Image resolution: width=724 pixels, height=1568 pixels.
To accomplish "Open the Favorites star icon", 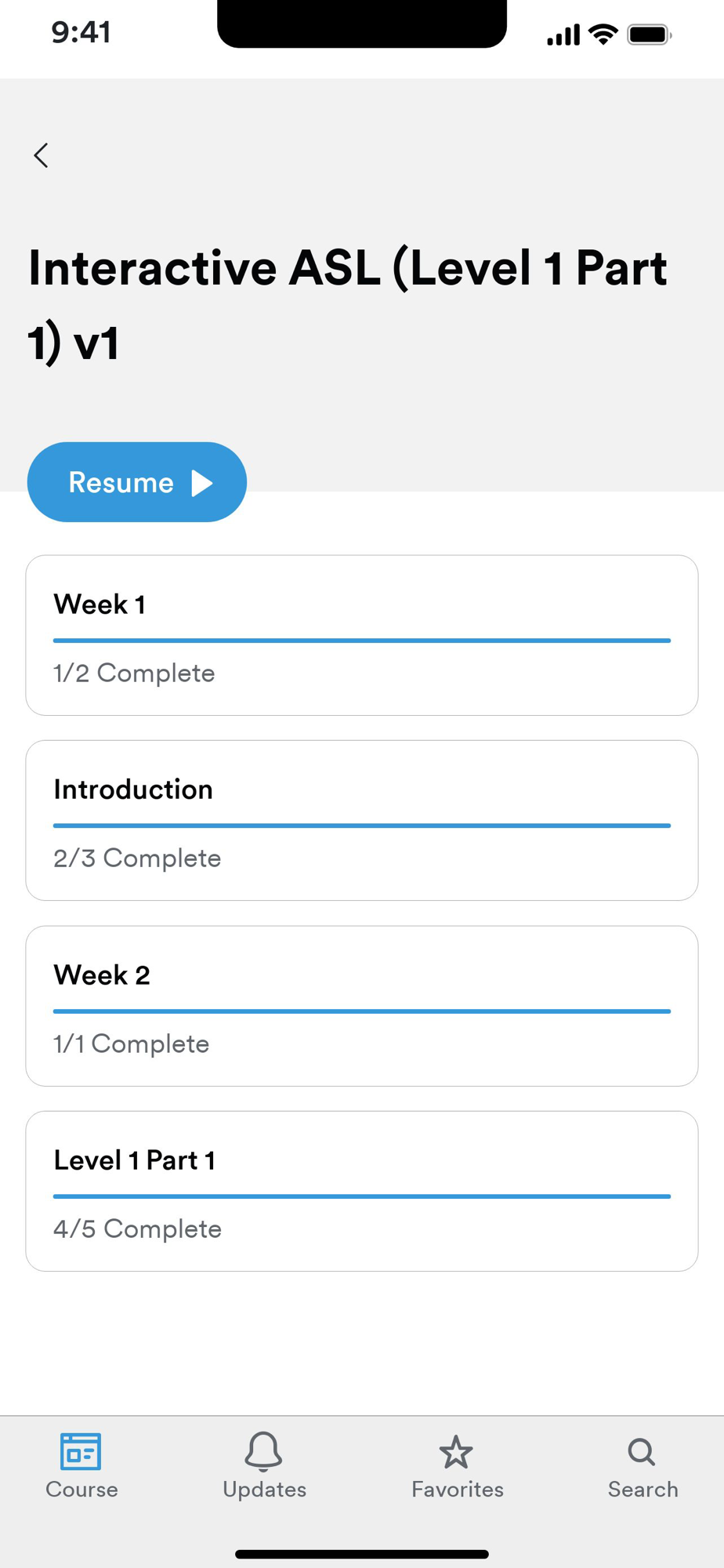I will [456, 1453].
